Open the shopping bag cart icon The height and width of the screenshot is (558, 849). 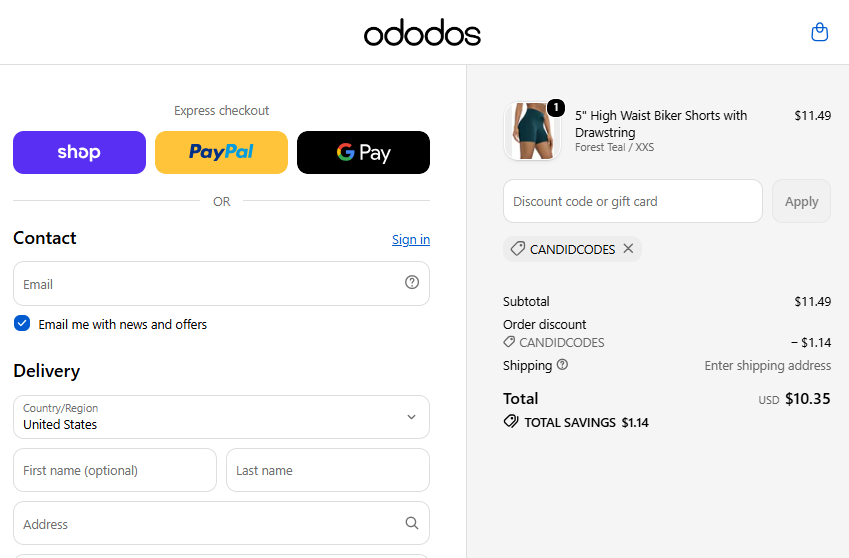pos(819,32)
